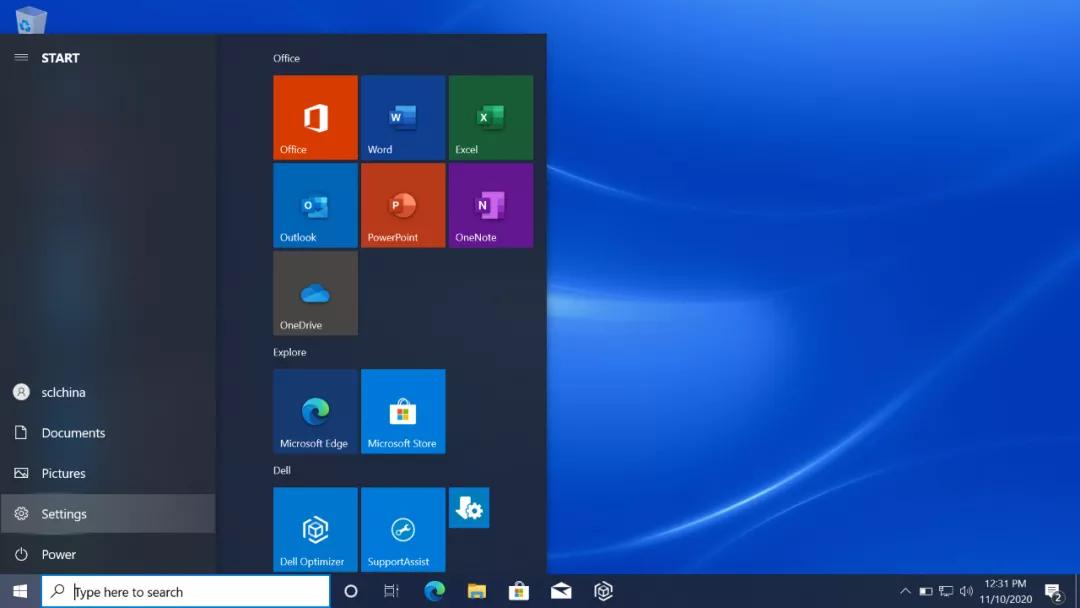The height and width of the screenshot is (608, 1080).
Task: Open Task View from the taskbar
Action: [x=391, y=591]
